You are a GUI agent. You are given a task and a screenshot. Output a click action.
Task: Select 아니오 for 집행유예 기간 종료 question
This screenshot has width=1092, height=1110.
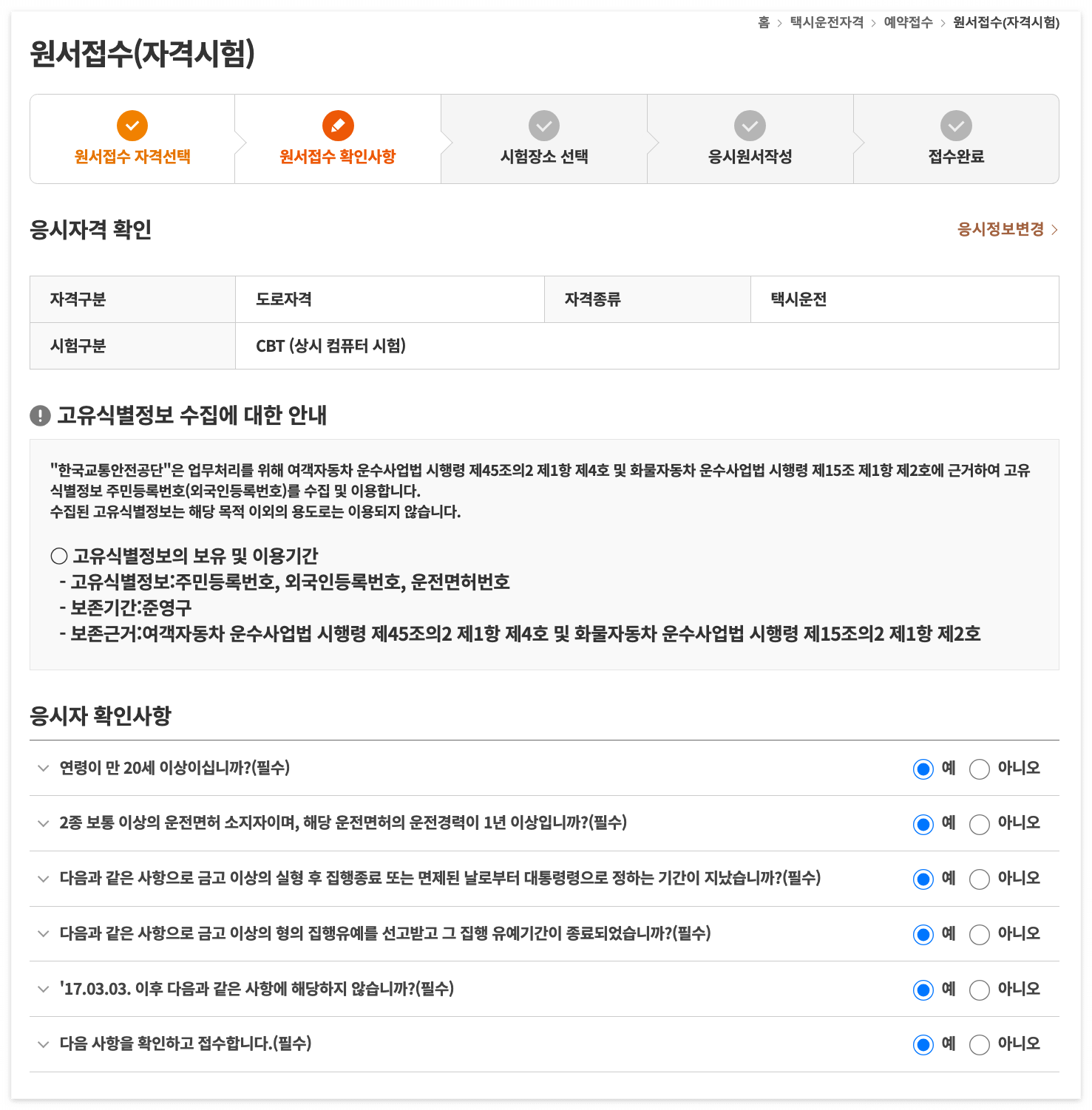point(980,935)
